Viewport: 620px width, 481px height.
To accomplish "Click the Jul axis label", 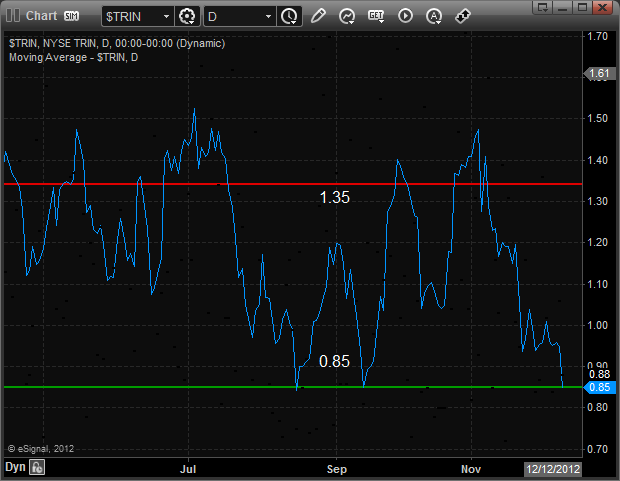I will pos(188,469).
